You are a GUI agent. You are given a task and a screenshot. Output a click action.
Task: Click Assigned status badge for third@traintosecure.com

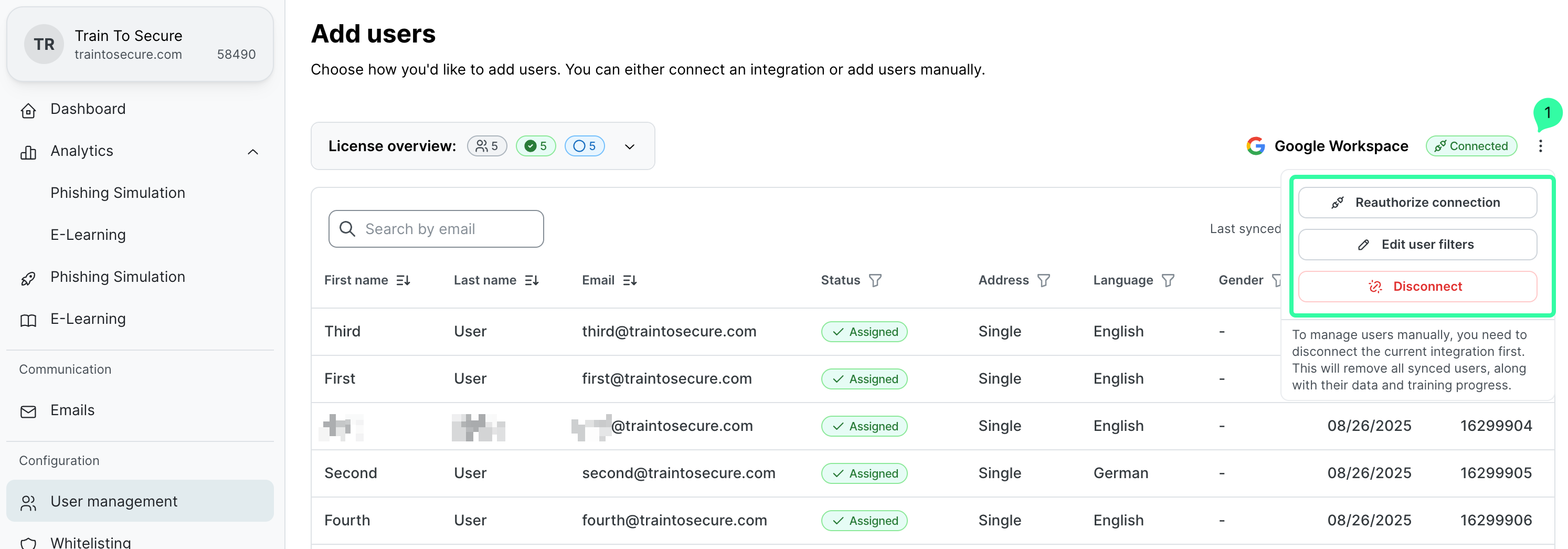[864, 332]
